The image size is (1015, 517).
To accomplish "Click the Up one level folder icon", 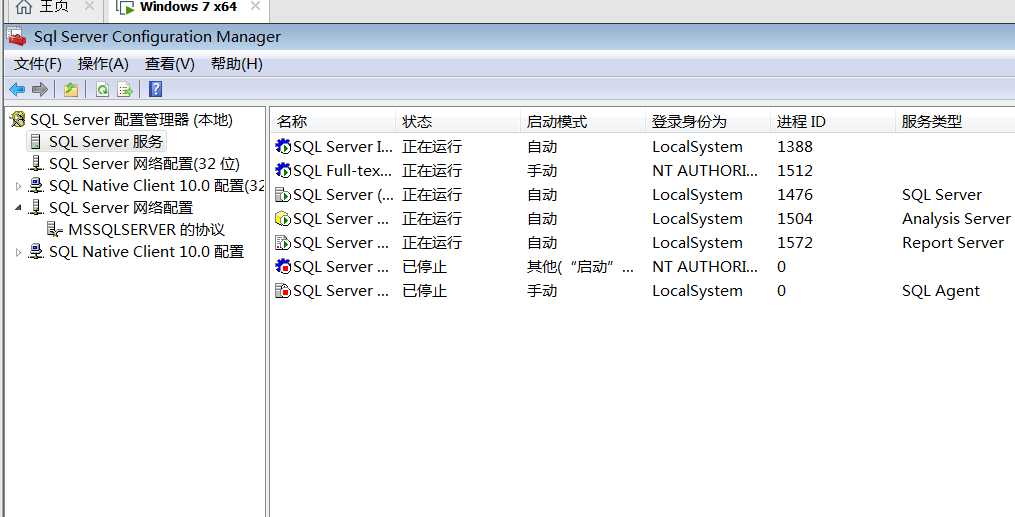I will (x=71, y=89).
